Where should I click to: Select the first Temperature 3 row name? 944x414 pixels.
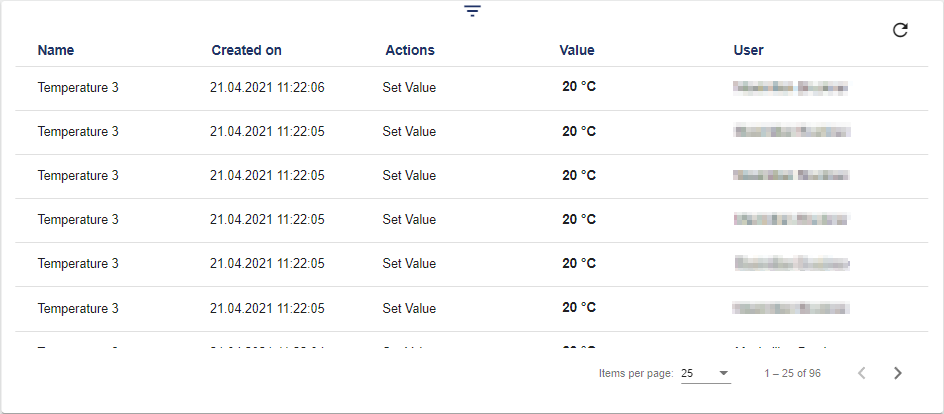(x=78, y=88)
